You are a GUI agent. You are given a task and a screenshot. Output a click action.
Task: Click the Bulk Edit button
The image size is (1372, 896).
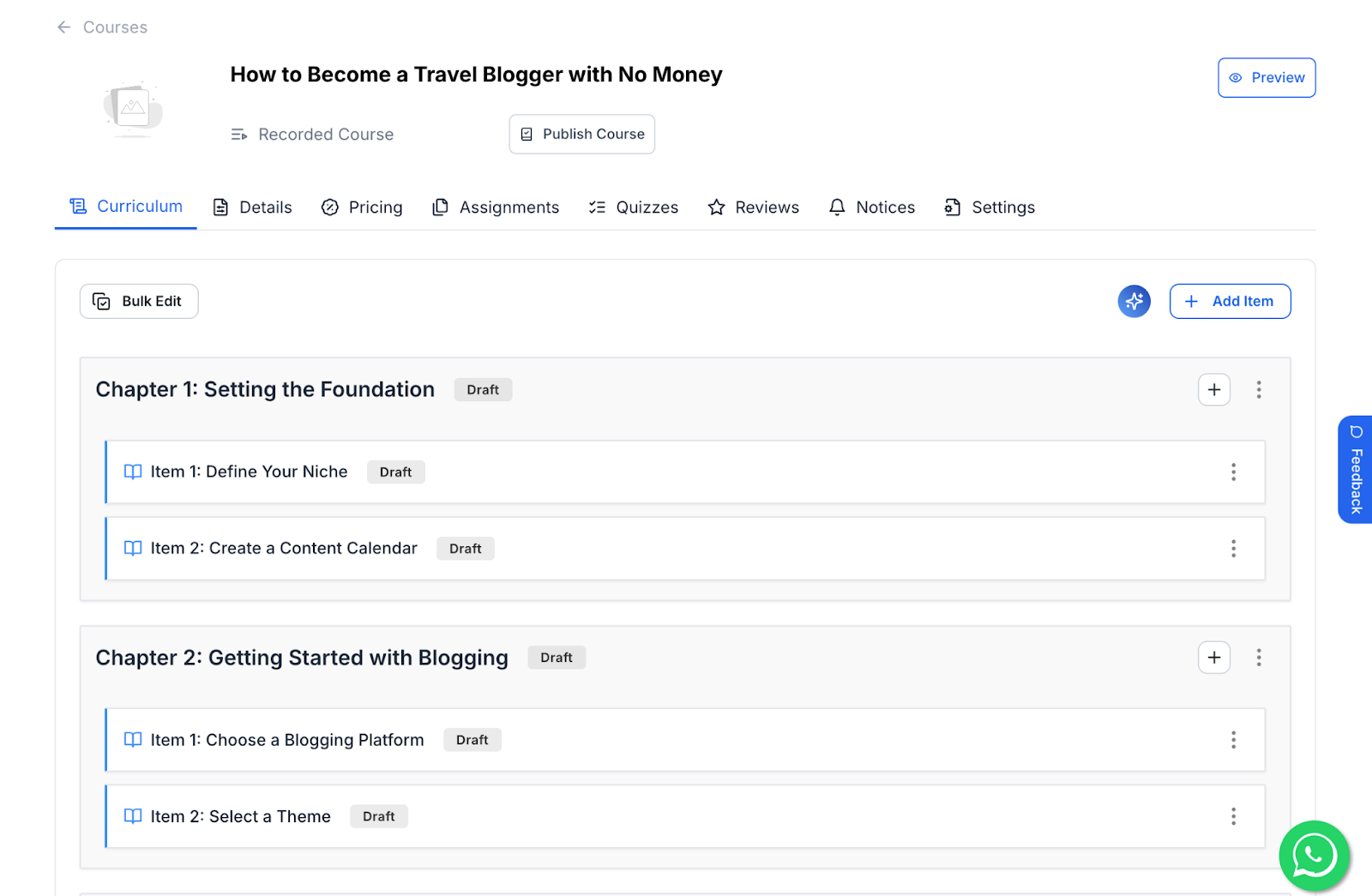pos(139,301)
